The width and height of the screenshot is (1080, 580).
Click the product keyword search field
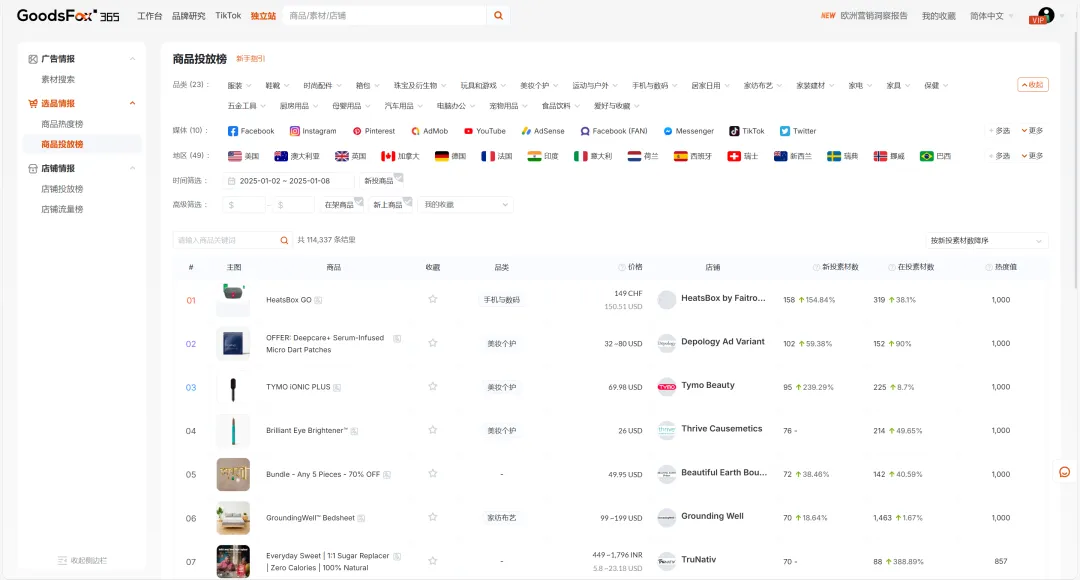point(225,240)
